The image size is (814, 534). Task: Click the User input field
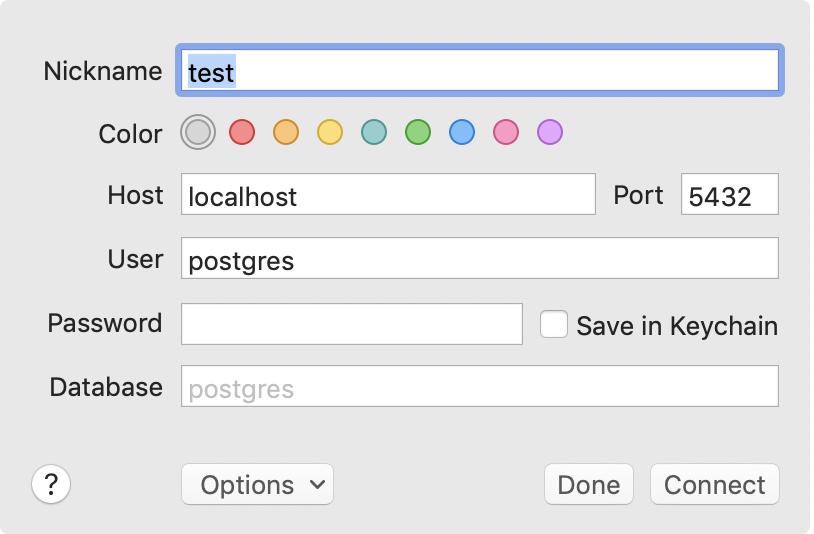pos(480,259)
